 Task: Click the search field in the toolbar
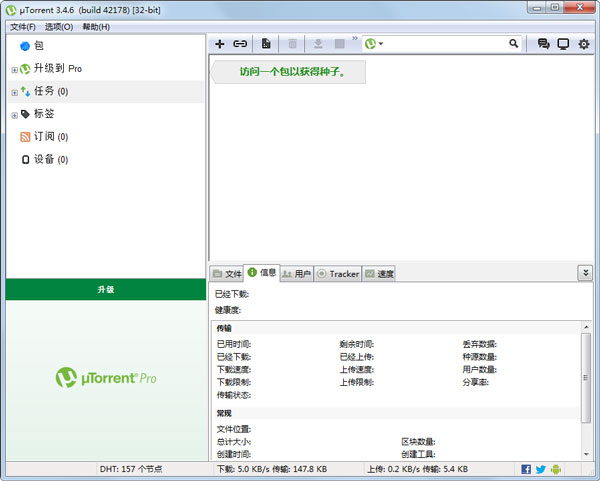446,44
